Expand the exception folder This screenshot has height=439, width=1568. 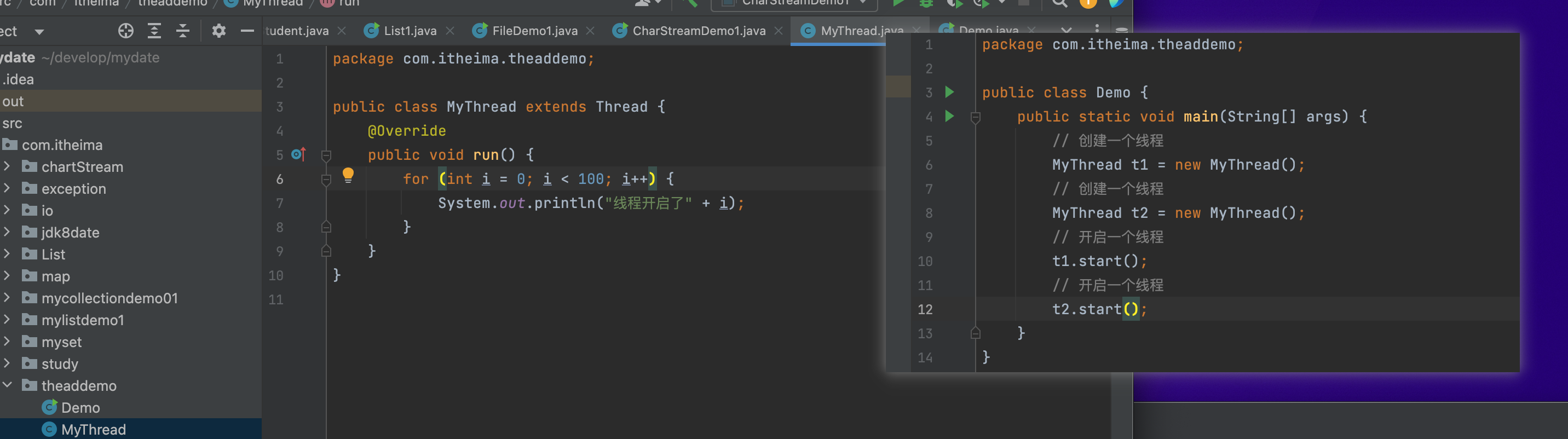coord(7,188)
